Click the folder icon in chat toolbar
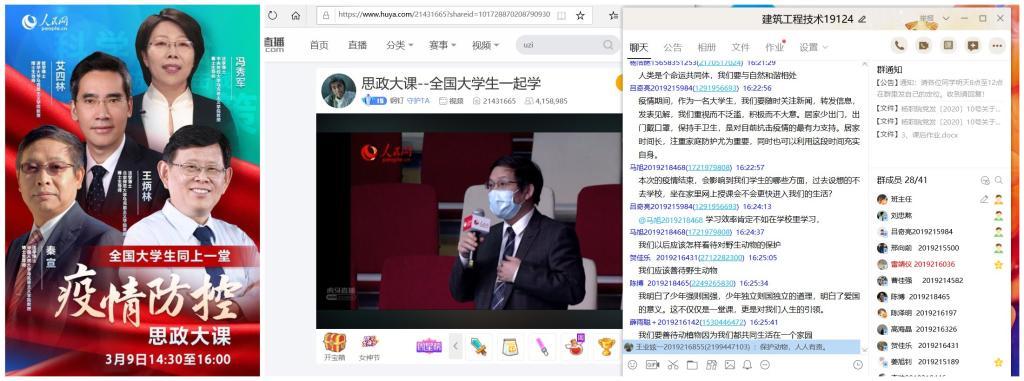This screenshot has height=381, width=1024. point(692,365)
